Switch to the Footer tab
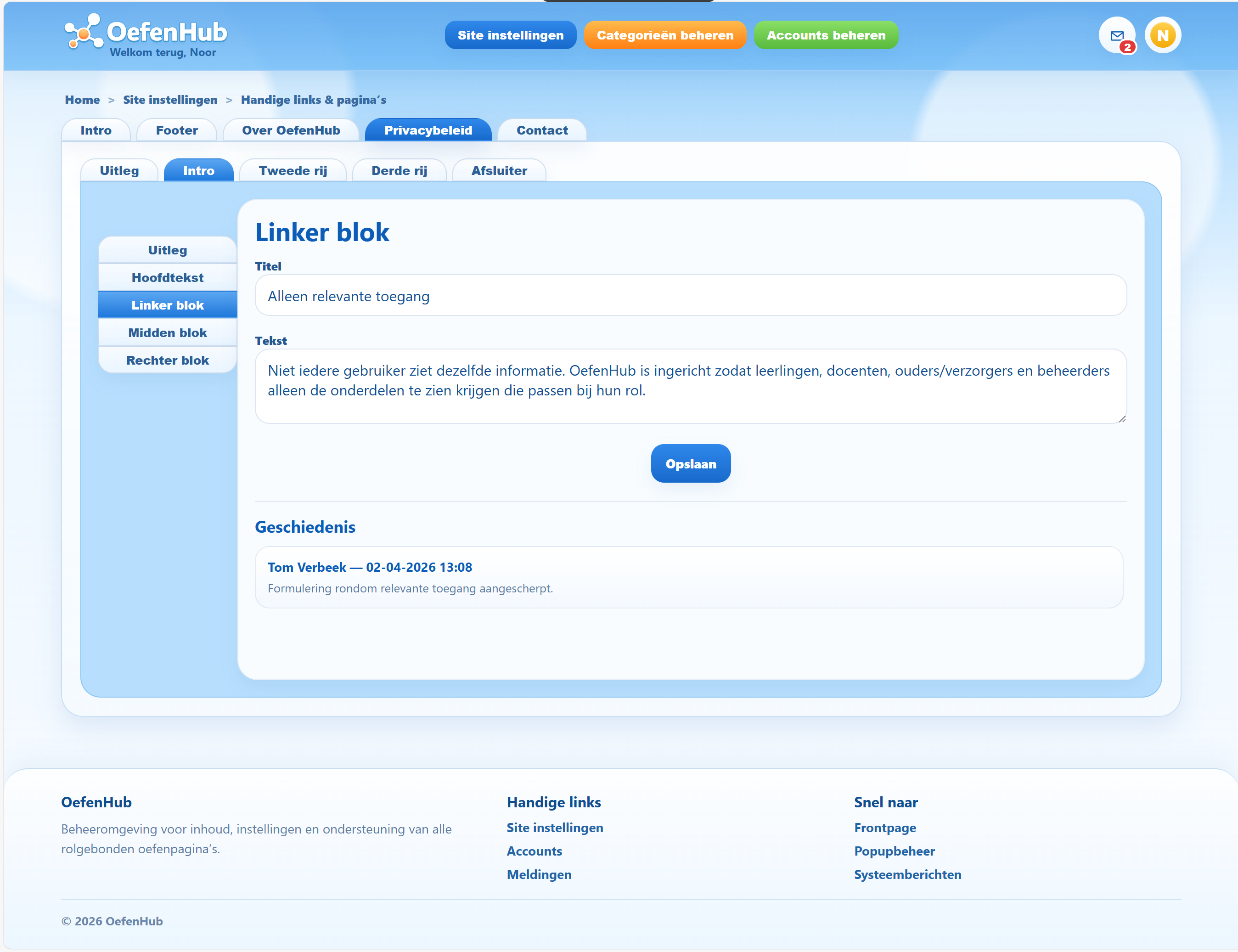 coord(177,130)
